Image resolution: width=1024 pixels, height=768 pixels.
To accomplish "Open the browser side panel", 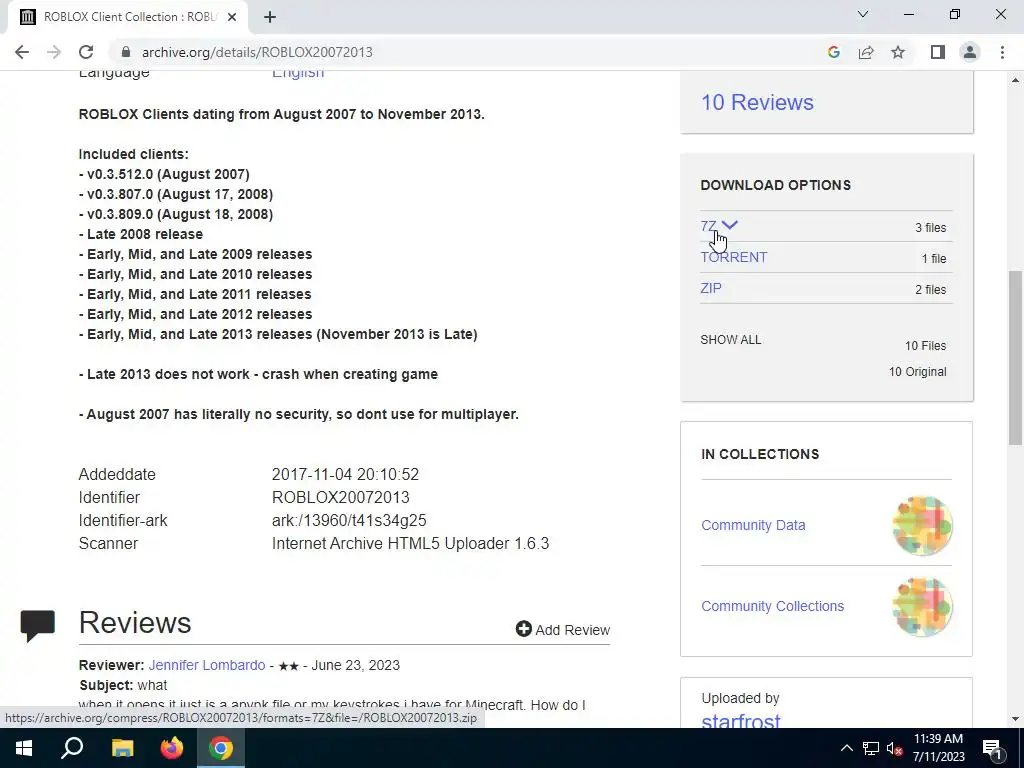I will [x=938, y=52].
